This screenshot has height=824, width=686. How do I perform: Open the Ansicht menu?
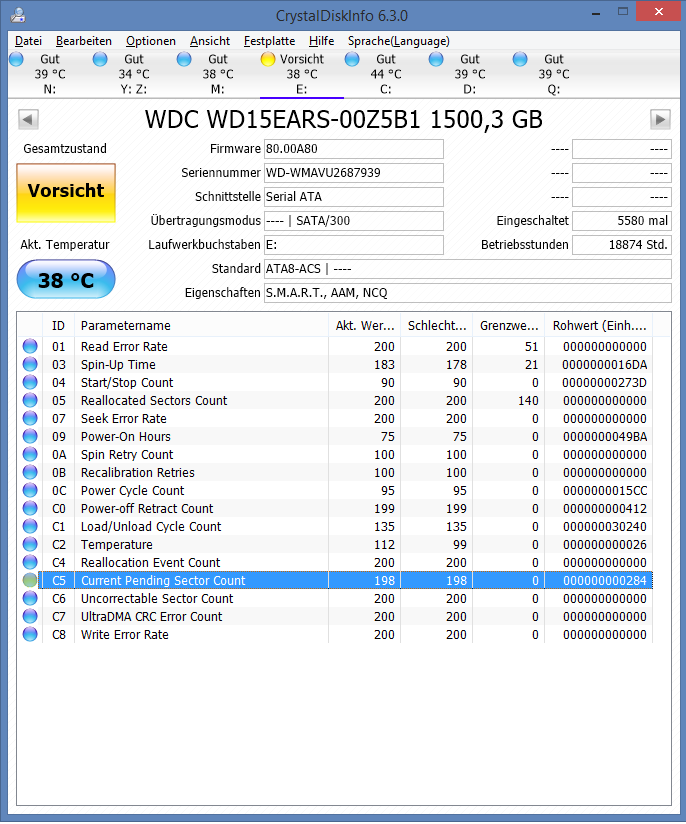[x=210, y=41]
